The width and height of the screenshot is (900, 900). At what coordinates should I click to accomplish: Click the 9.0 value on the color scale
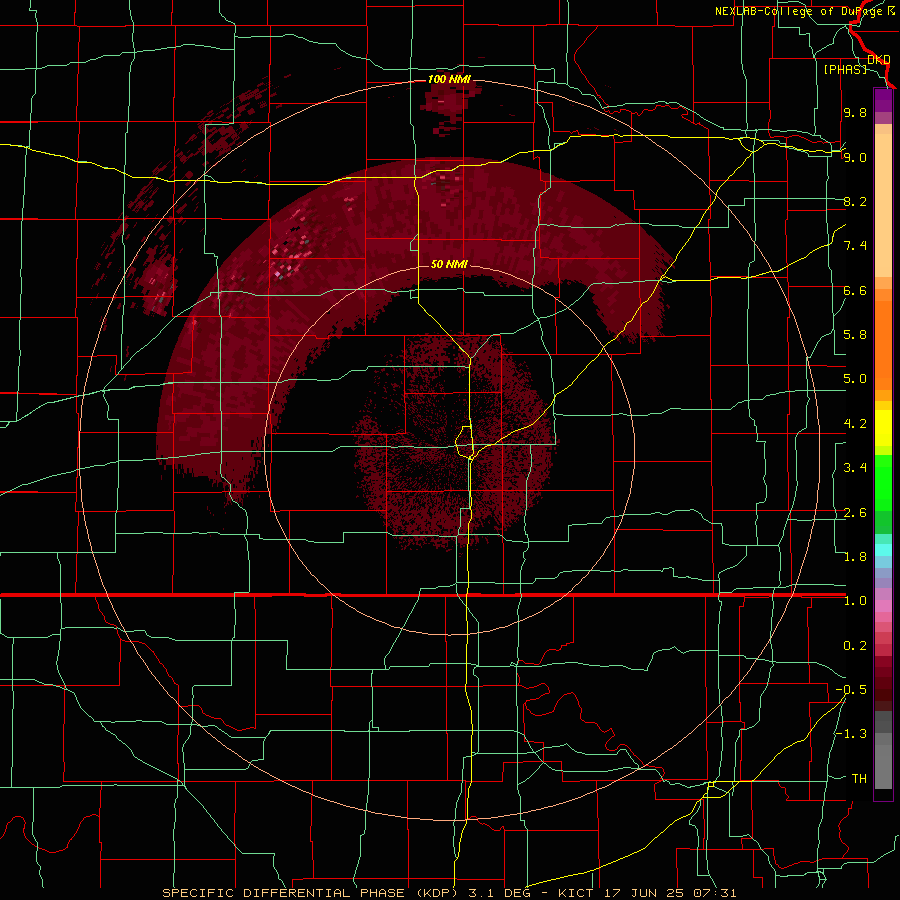click(x=855, y=157)
